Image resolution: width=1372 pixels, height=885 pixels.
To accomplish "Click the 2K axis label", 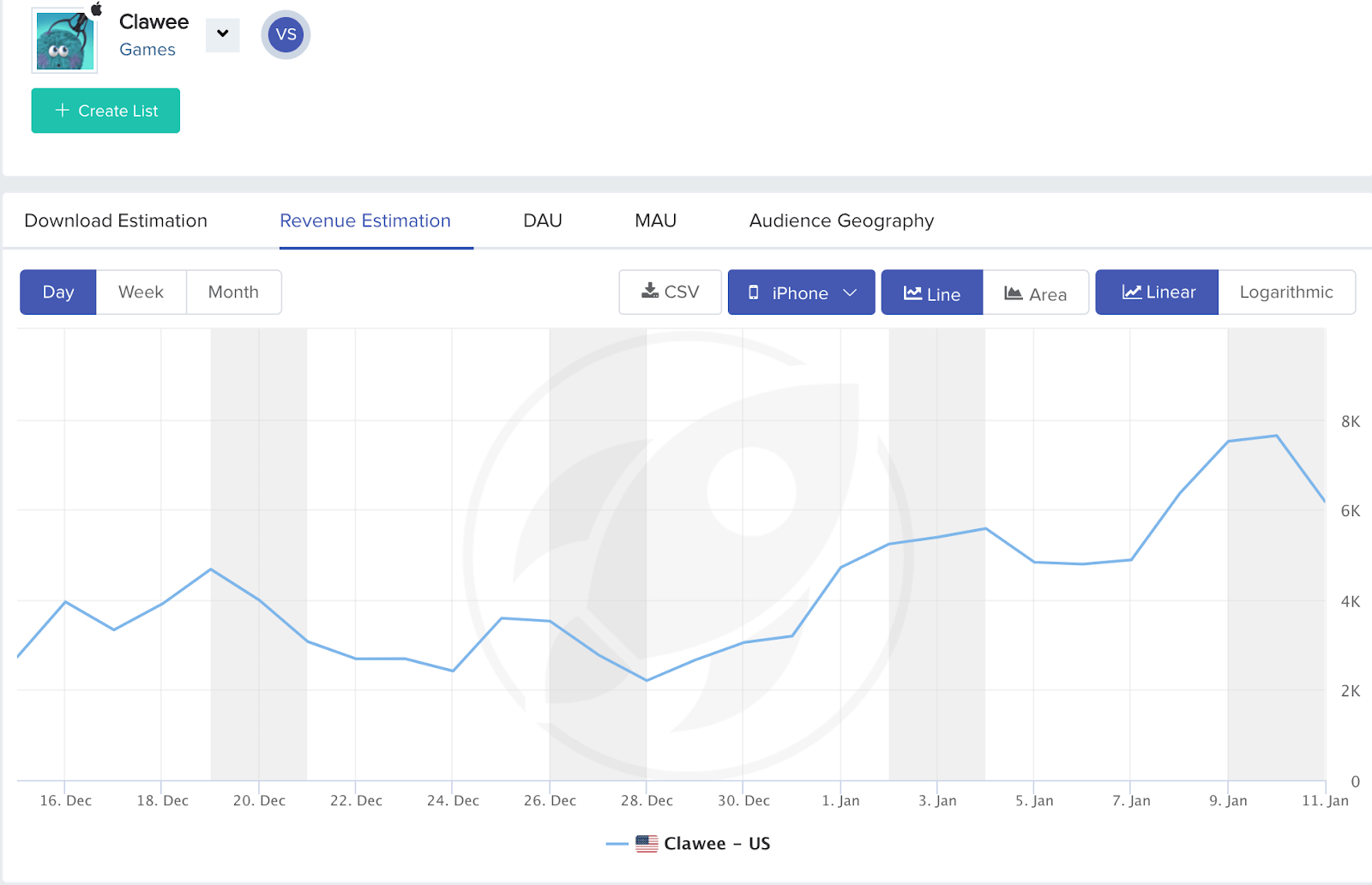I will [1351, 691].
